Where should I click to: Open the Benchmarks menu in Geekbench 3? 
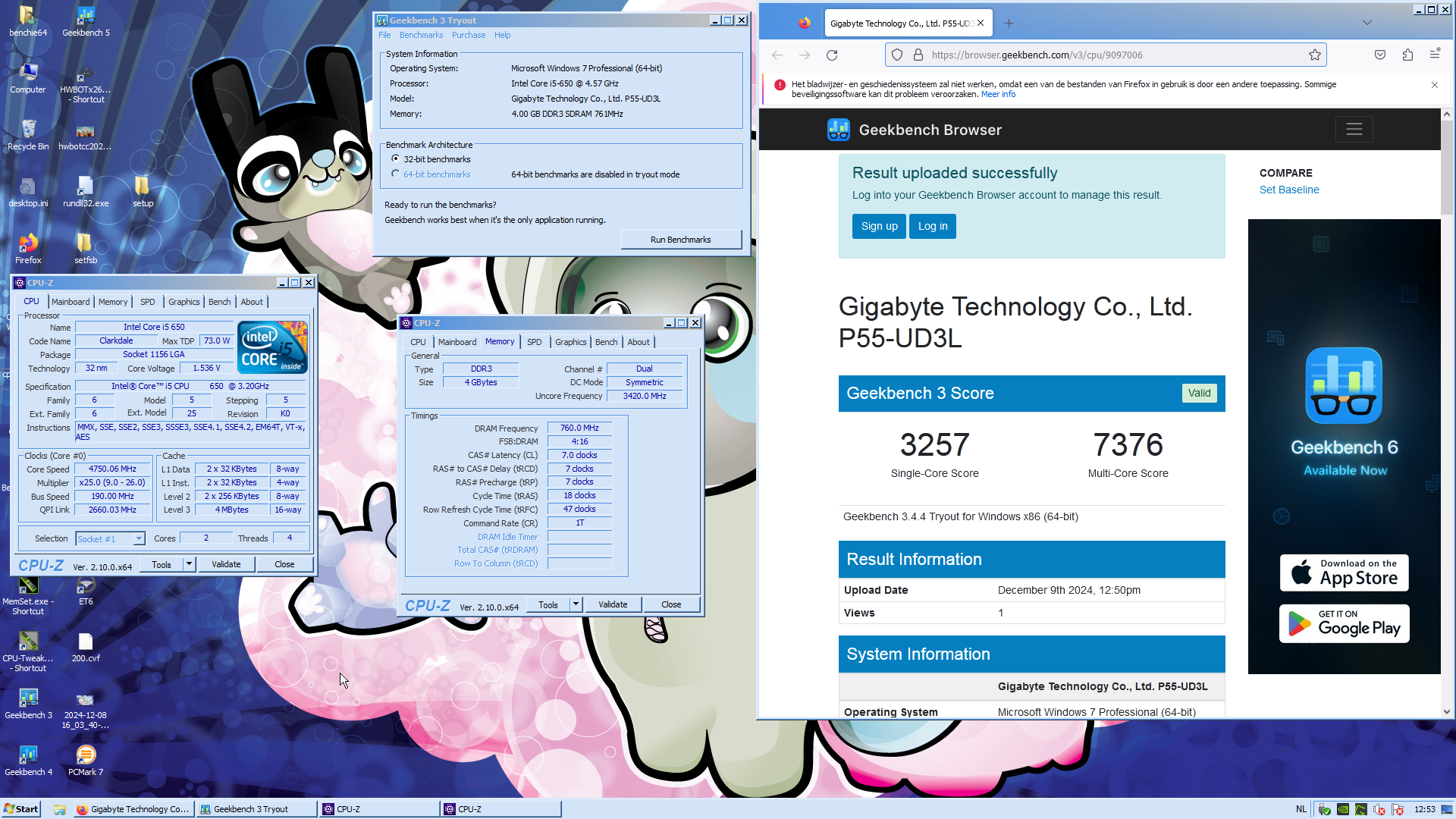tap(421, 35)
